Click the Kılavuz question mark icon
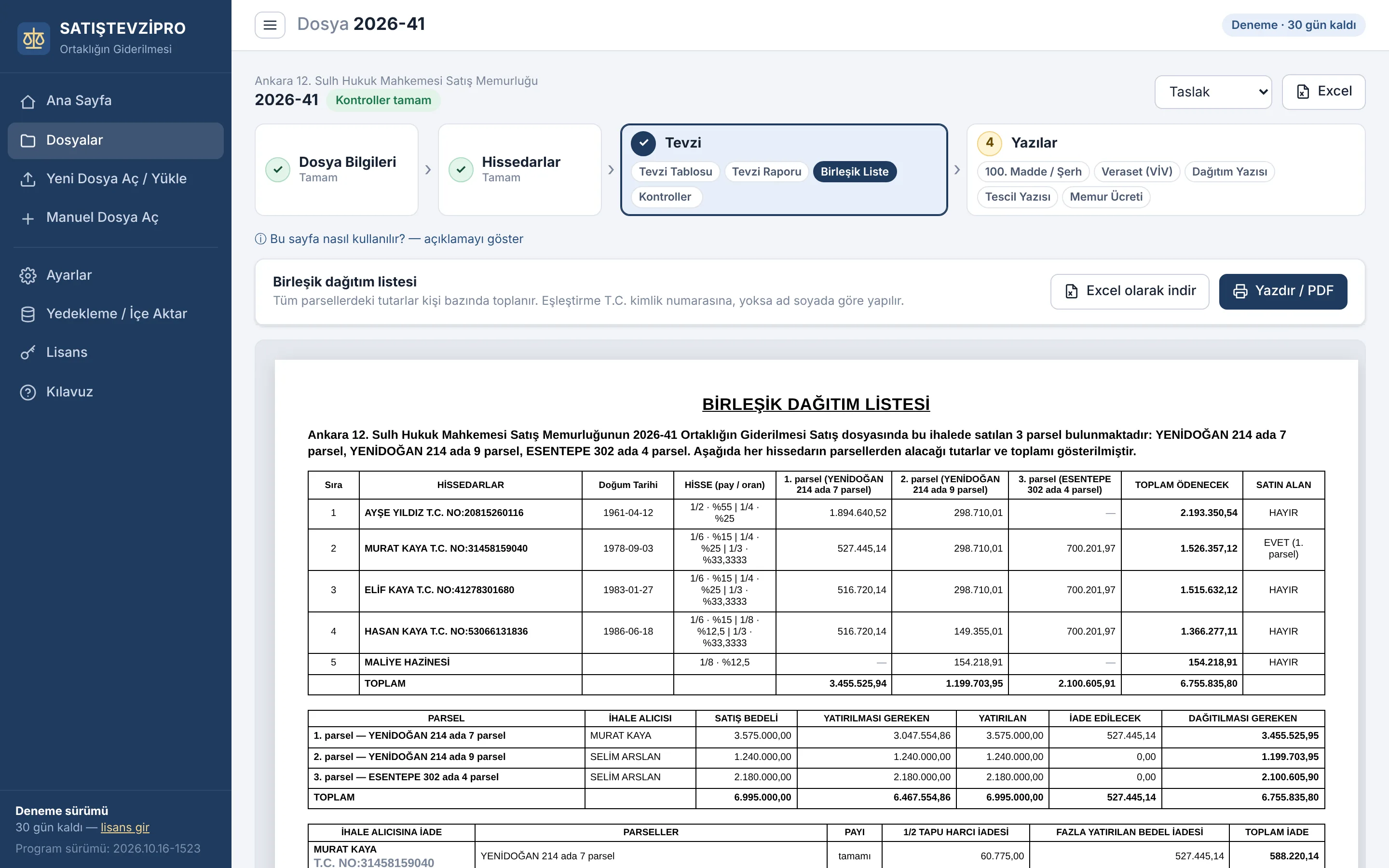This screenshot has width=1389, height=868. coord(27,392)
